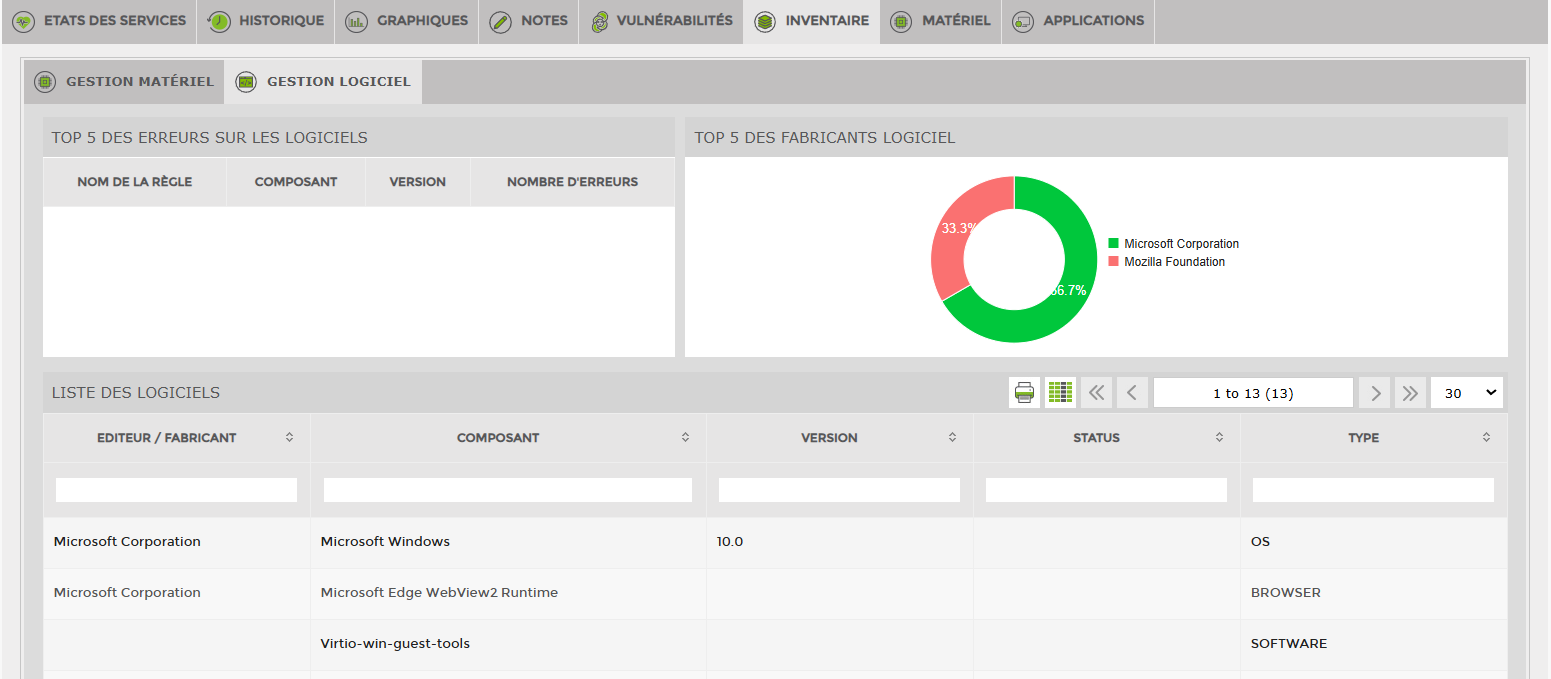Print the software list

pos(1024,393)
